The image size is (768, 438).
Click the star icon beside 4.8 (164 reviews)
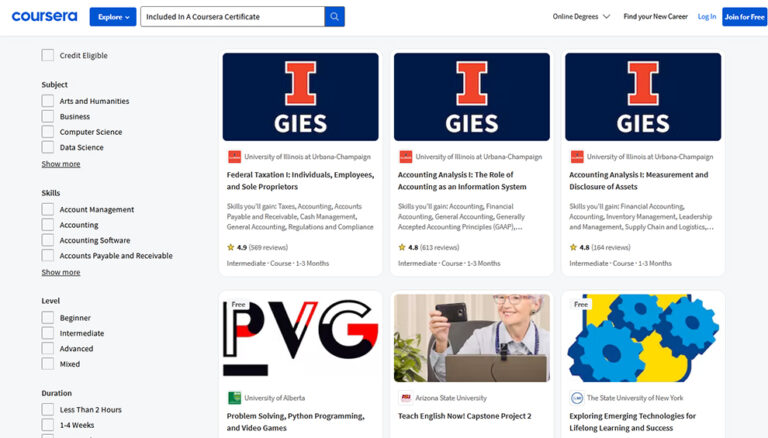coord(573,247)
